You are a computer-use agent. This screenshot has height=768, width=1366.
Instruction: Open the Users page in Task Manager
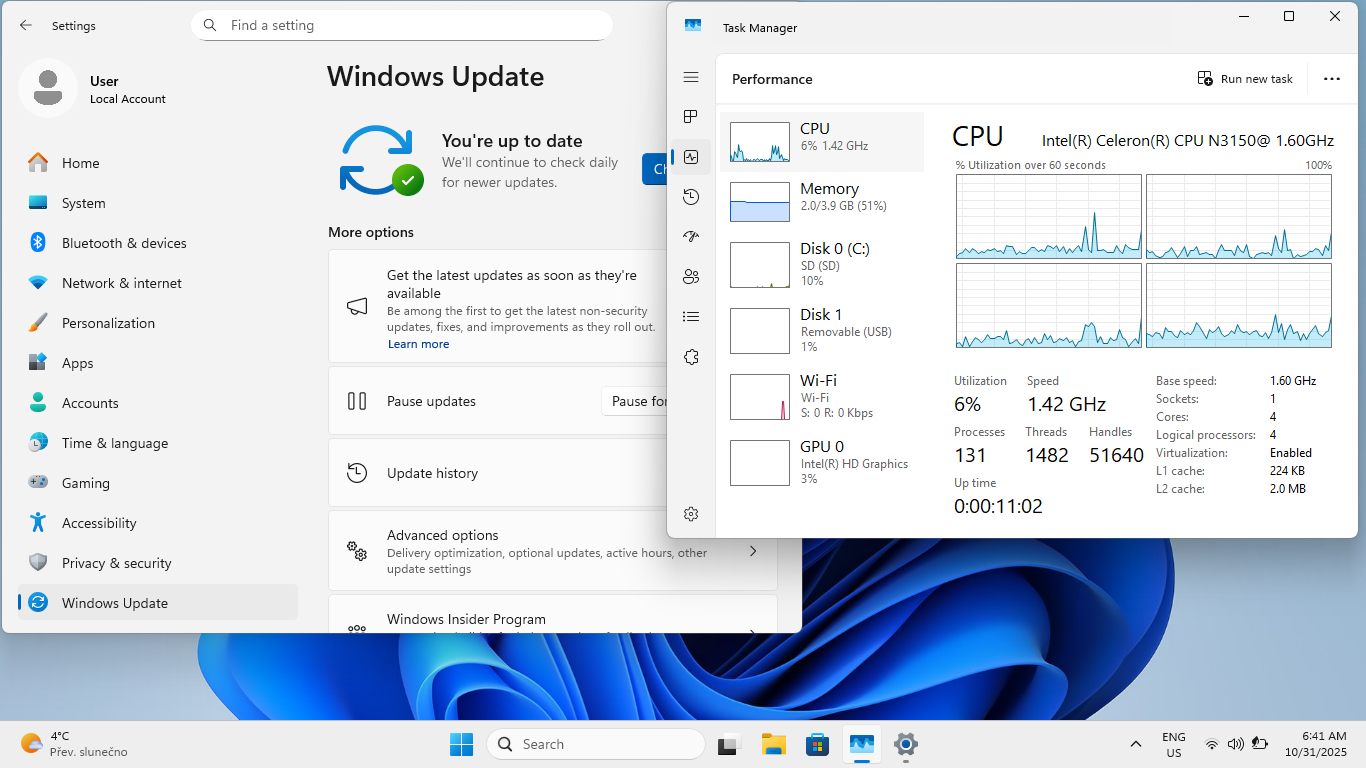pos(691,277)
